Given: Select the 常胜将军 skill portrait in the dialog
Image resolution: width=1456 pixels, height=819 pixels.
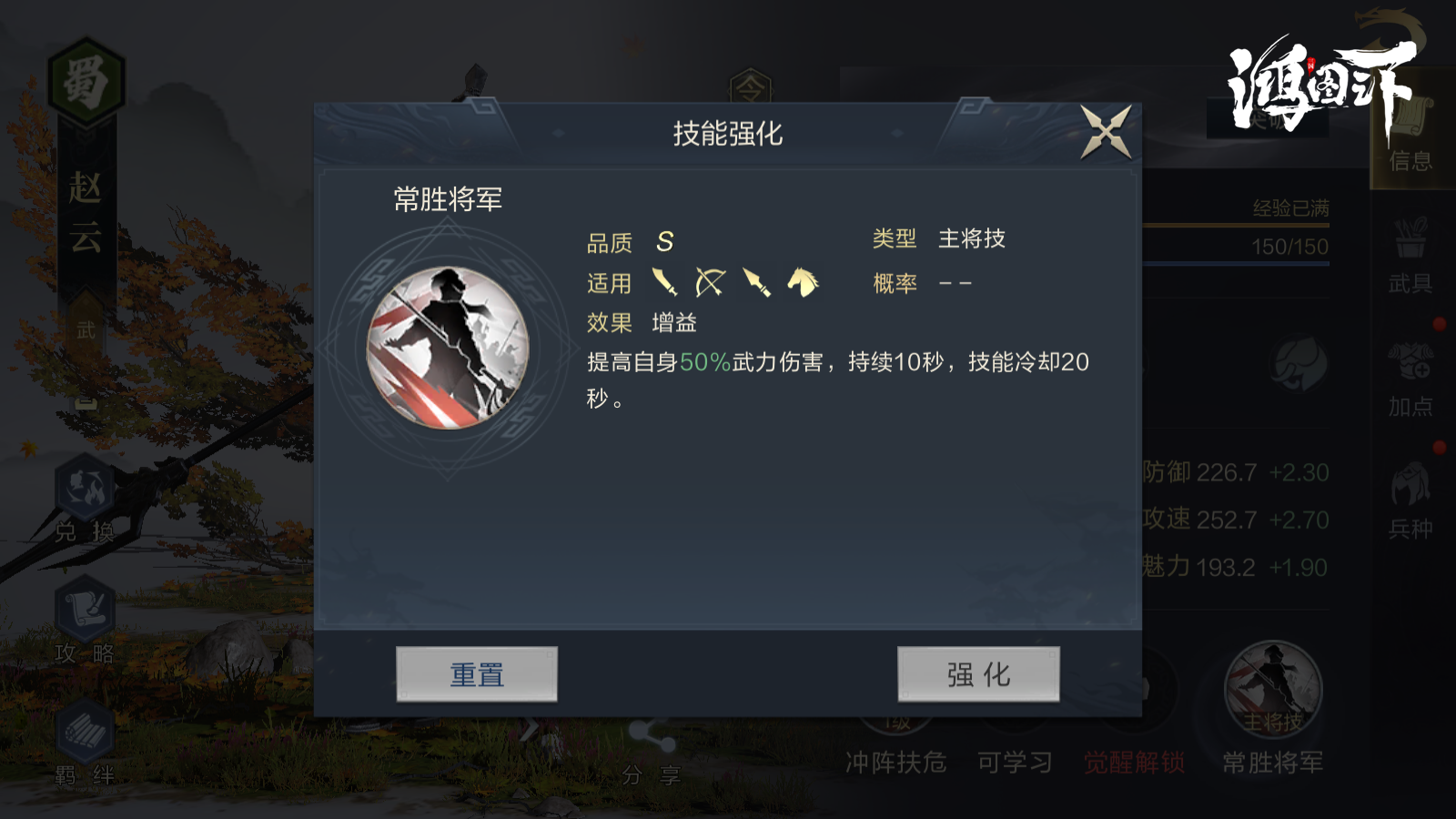Looking at the screenshot, I should (448, 348).
